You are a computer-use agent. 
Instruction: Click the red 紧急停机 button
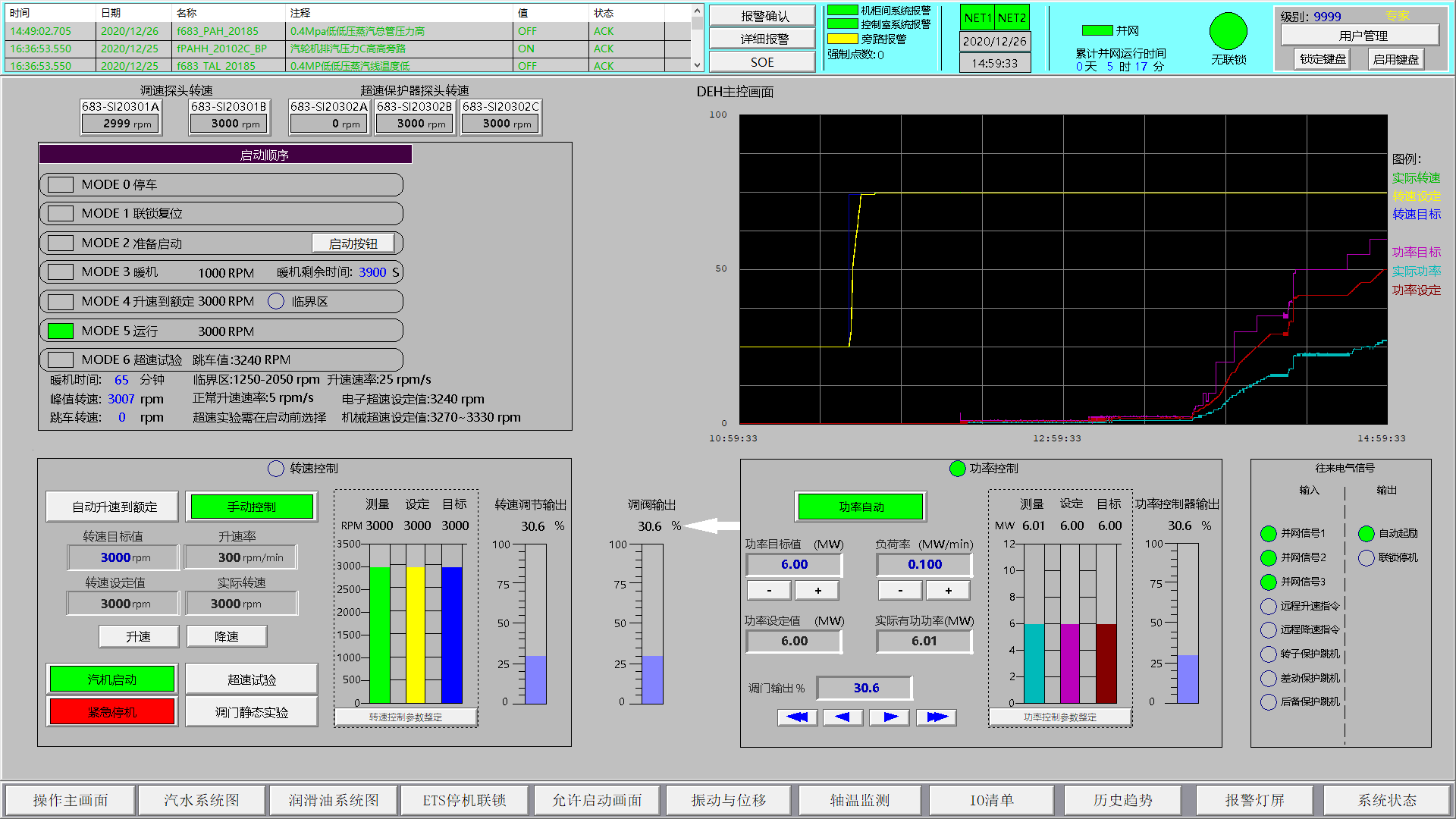112,712
